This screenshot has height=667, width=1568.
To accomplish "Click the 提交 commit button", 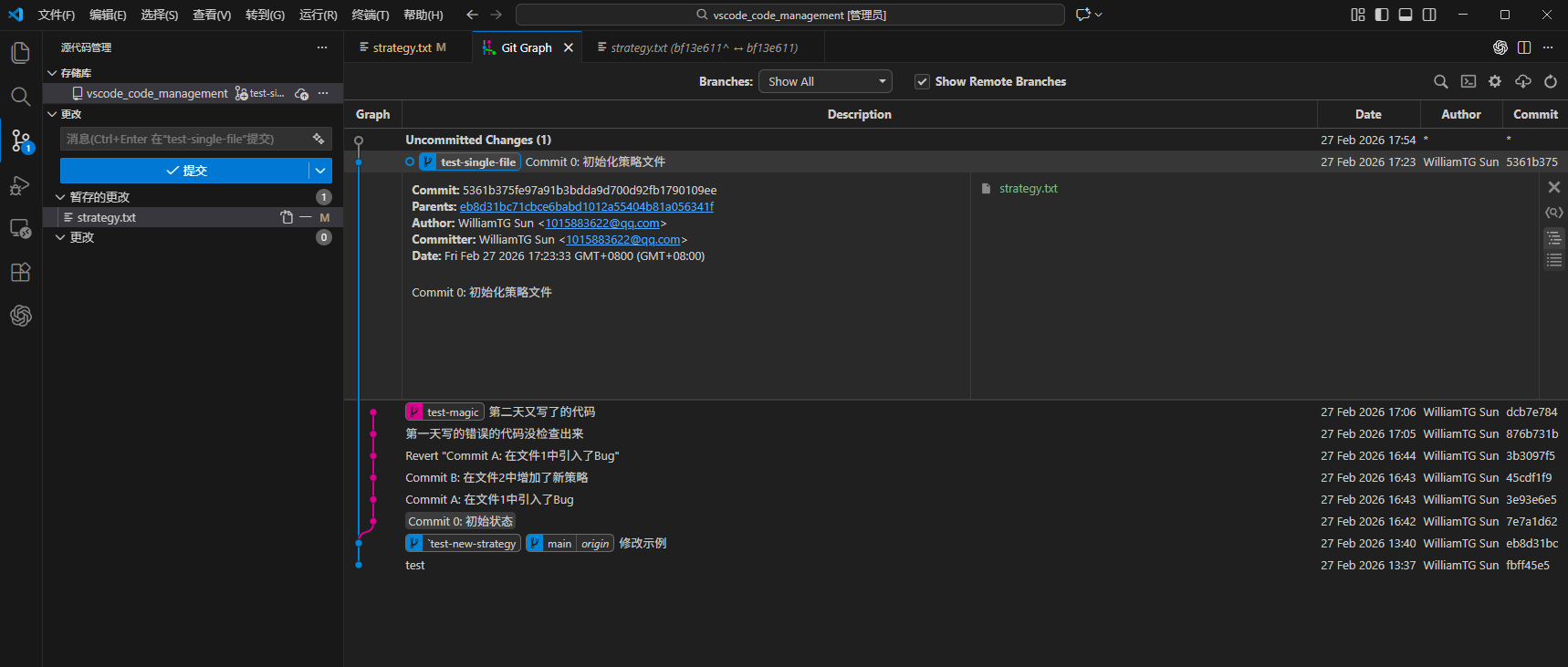I will (x=184, y=171).
